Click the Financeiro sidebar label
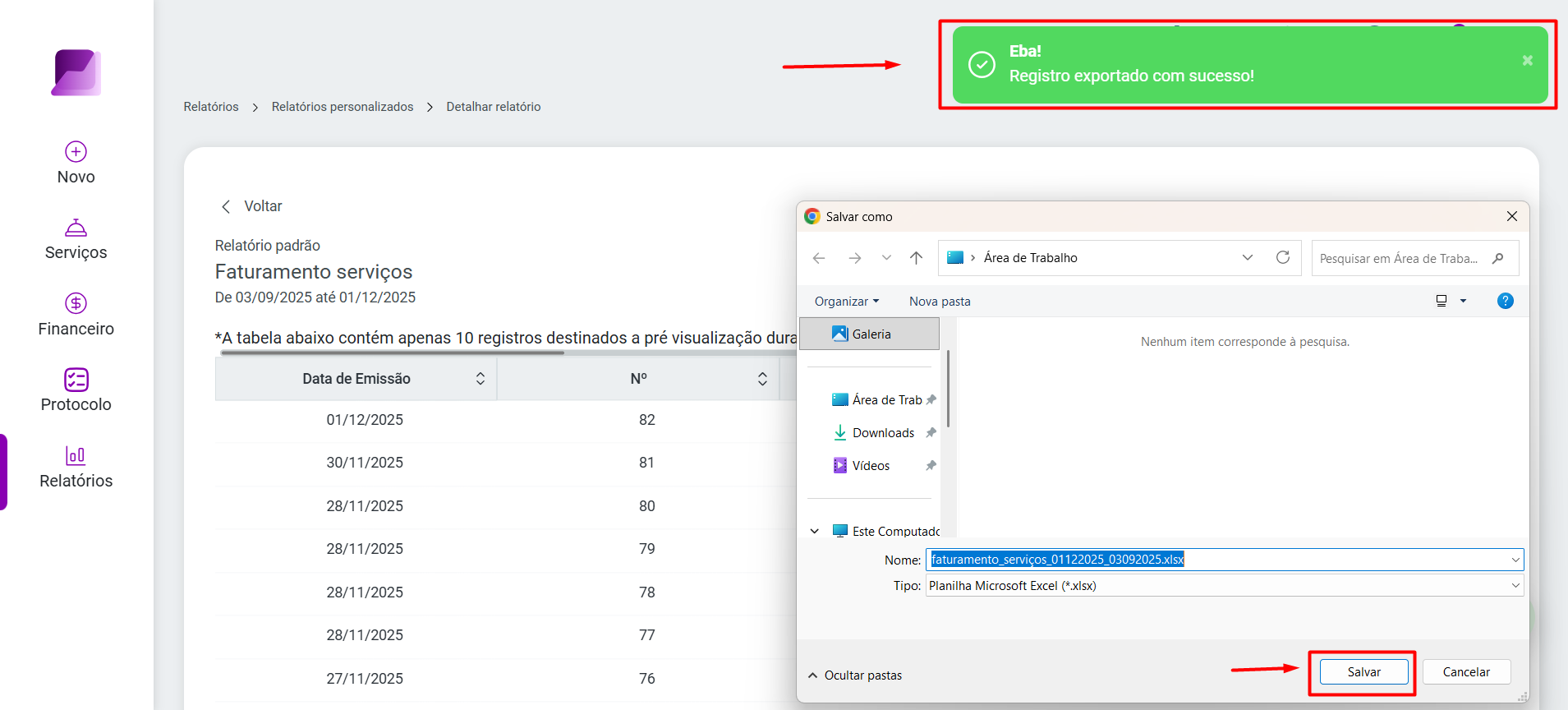Screen dimensions: 1568x710 pyautogui.click(x=76, y=330)
